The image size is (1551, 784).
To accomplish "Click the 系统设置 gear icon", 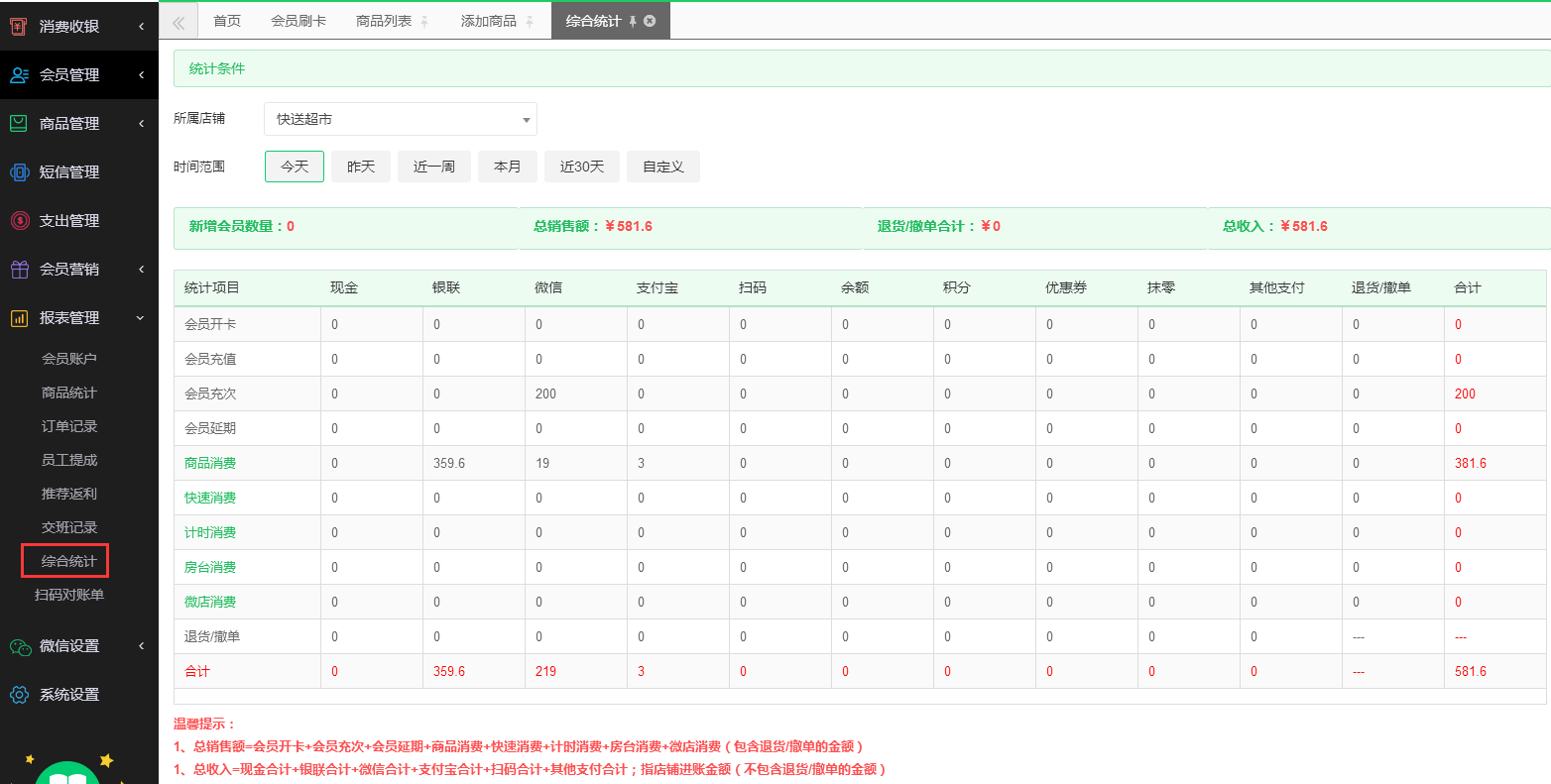I will pos(19,695).
